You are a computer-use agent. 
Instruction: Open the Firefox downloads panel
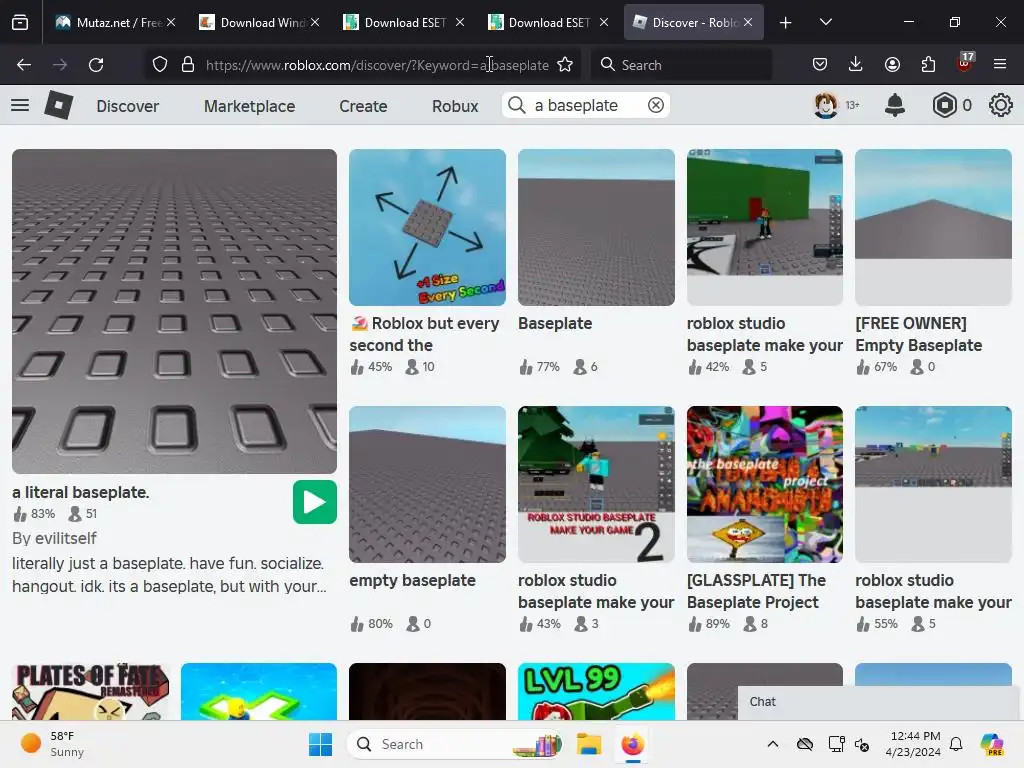click(x=856, y=65)
